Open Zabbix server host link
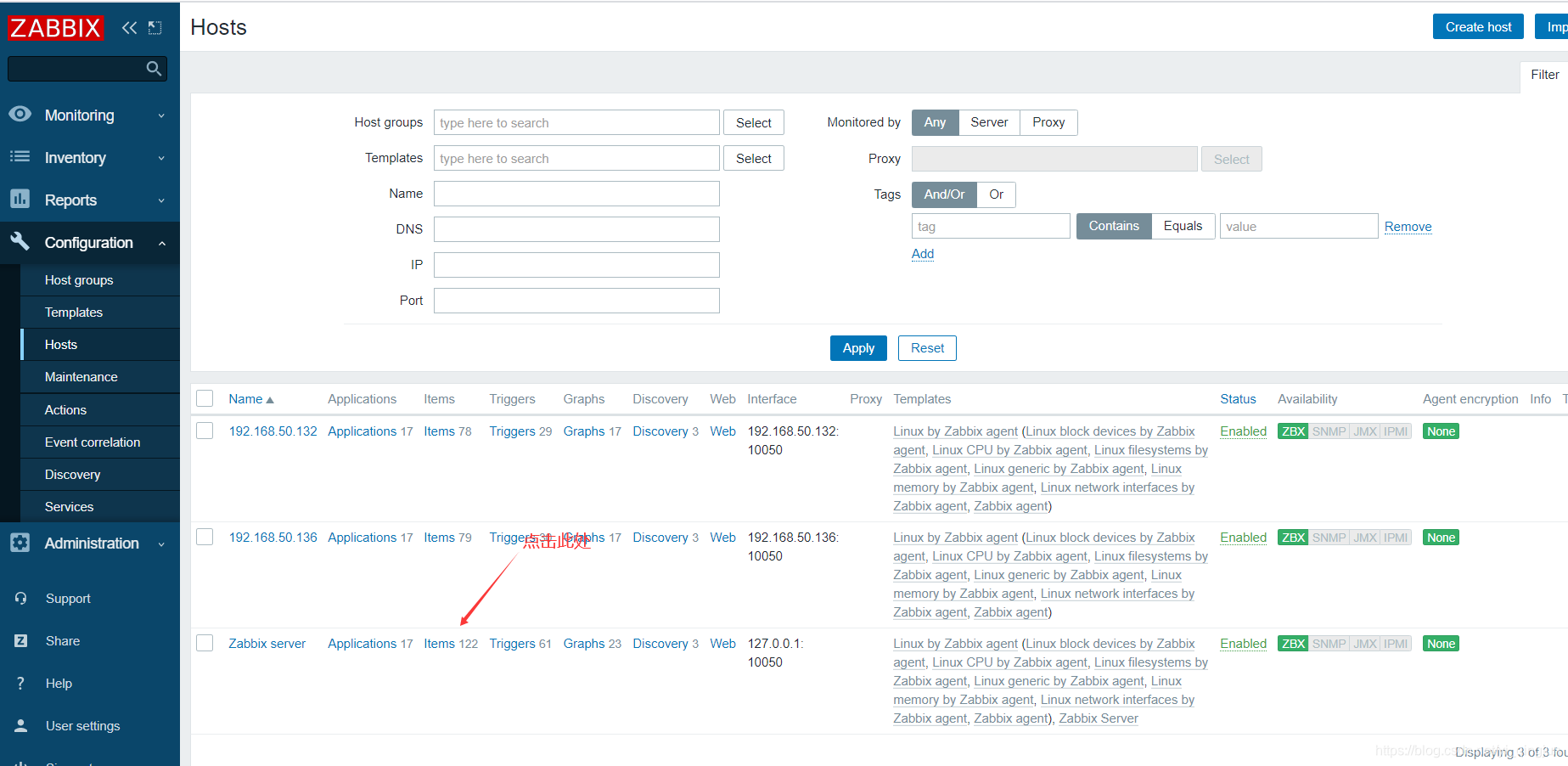This screenshot has width=1568, height=766. pos(267,644)
